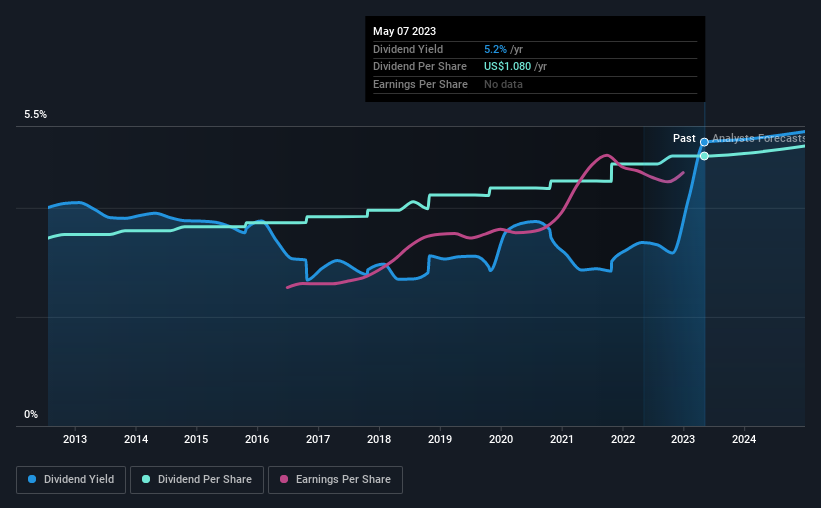Viewport: 821px width, 508px height.
Task: Click the May 07 2023 tooltip date
Action: point(404,31)
